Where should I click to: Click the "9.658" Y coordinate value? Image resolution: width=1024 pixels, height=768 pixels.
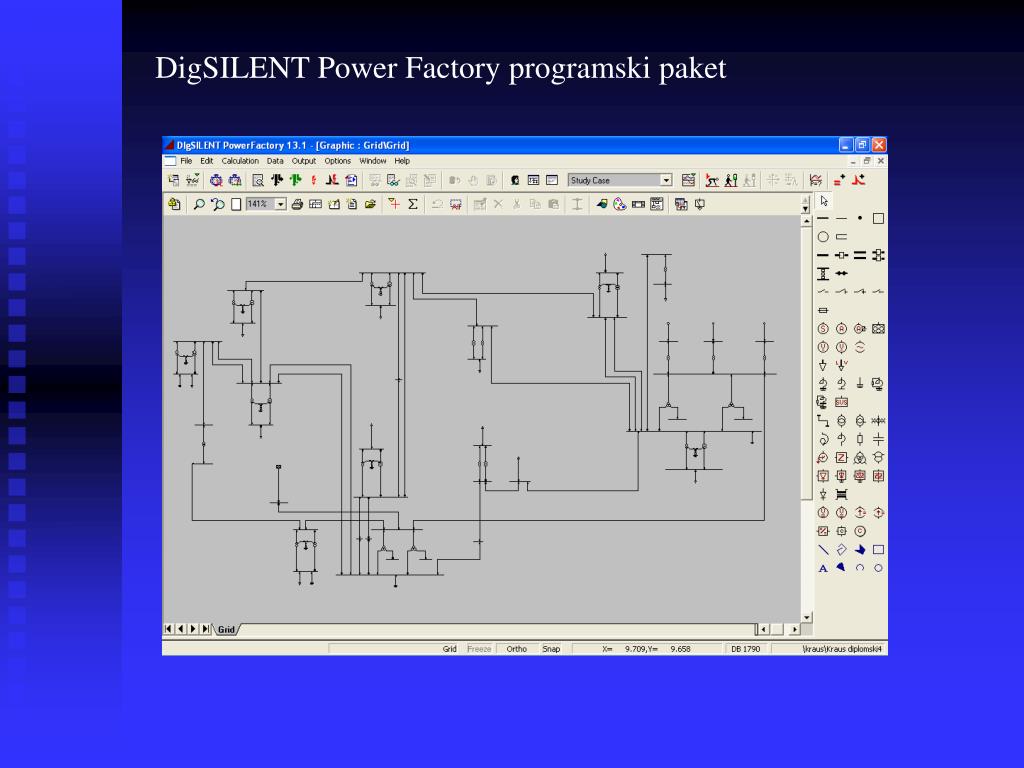(x=680, y=648)
